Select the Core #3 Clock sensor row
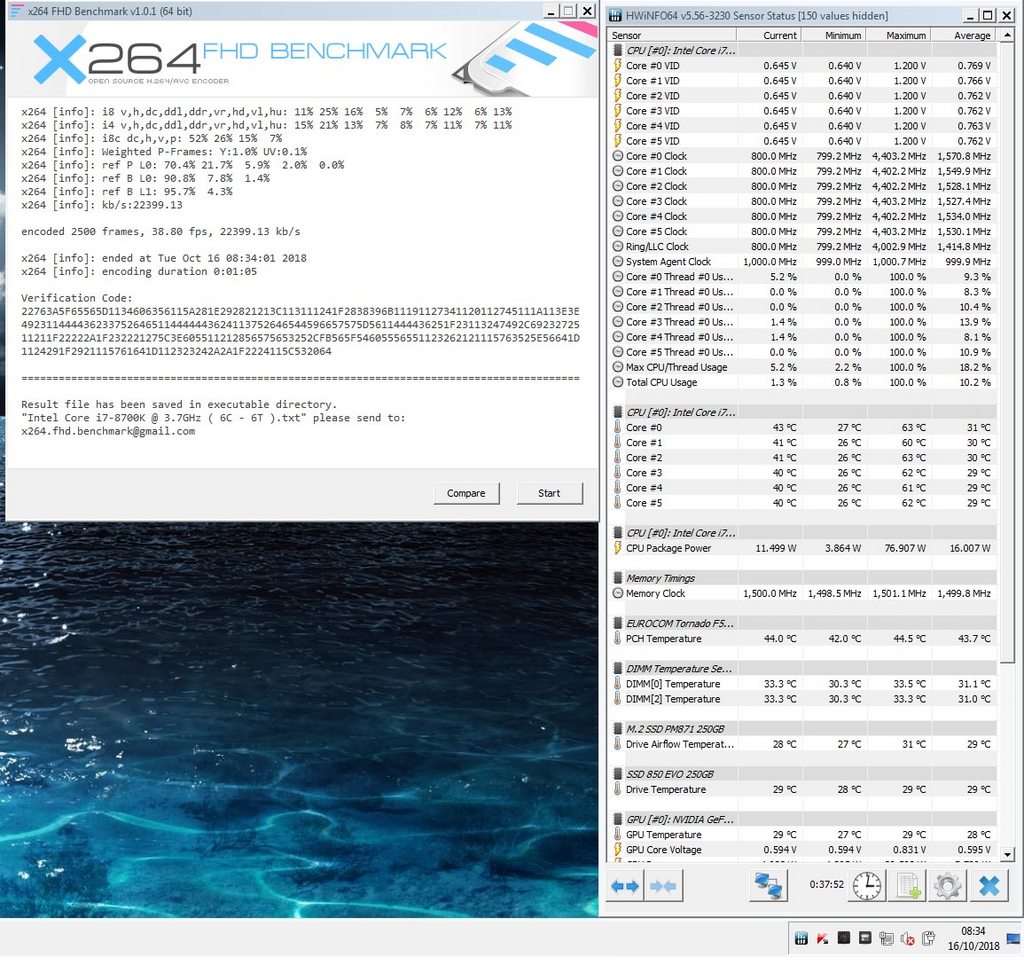The height and width of the screenshot is (957, 1024). click(x=803, y=201)
